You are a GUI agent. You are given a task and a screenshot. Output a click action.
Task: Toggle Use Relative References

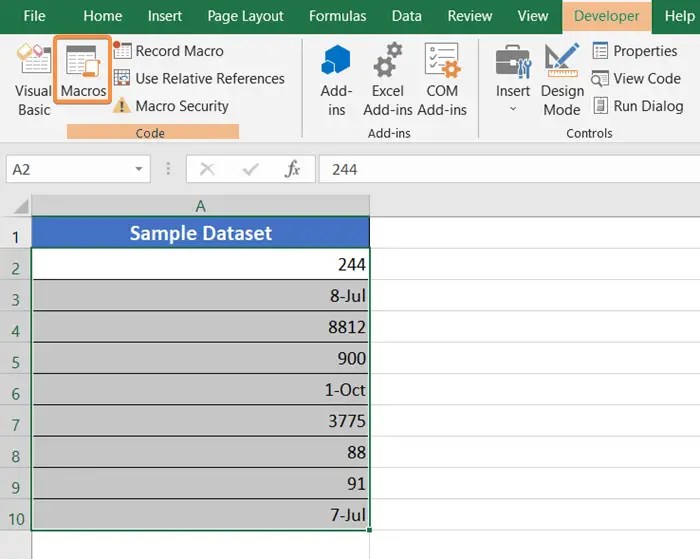coord(199,79)
